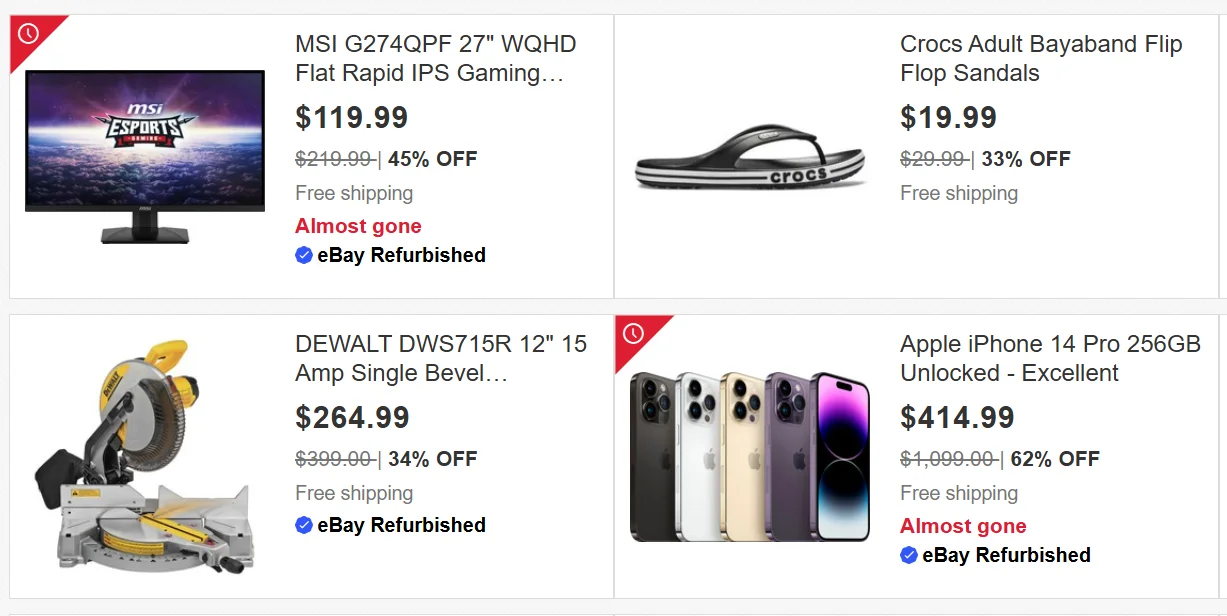Click the blue verified checkmark on iPhone listing

[x=909, y=555]
